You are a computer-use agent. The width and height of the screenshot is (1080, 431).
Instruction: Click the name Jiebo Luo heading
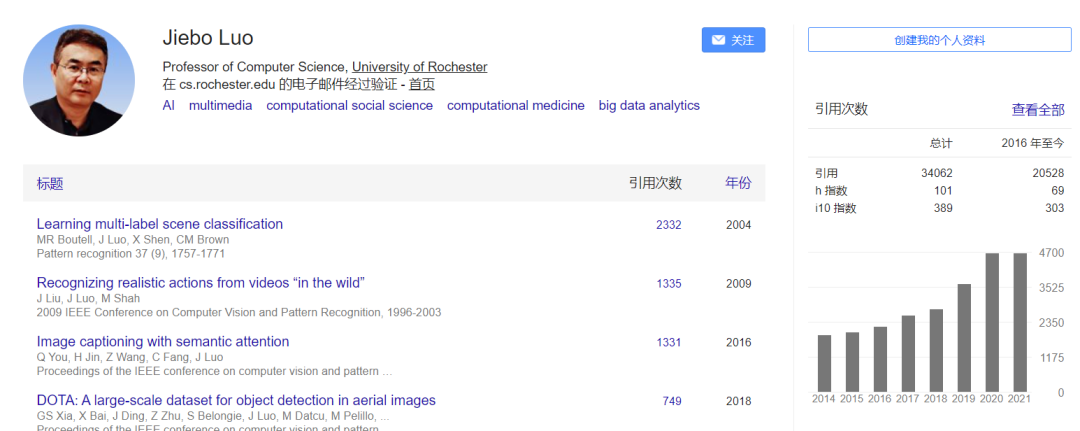pyautogui.click(x=208, y=38)
